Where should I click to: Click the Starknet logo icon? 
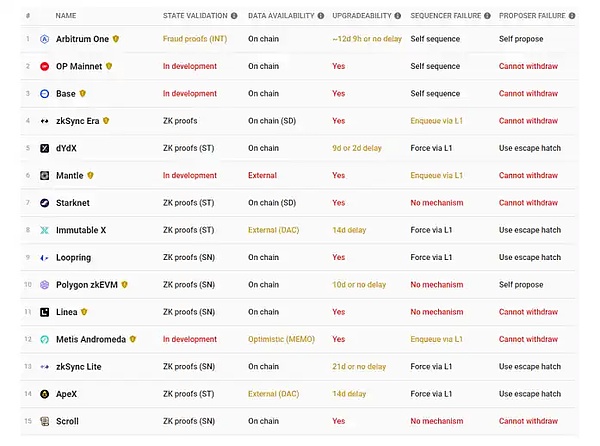click(x=45, y=203)
